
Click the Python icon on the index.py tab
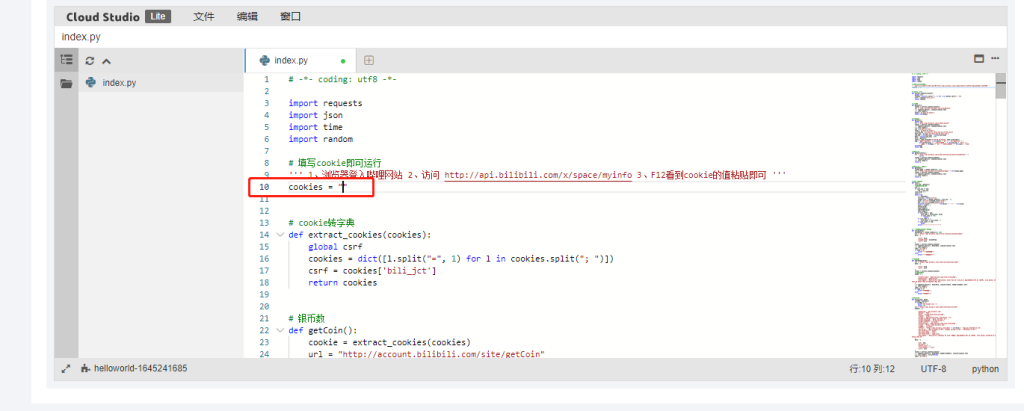coord(264,60)
